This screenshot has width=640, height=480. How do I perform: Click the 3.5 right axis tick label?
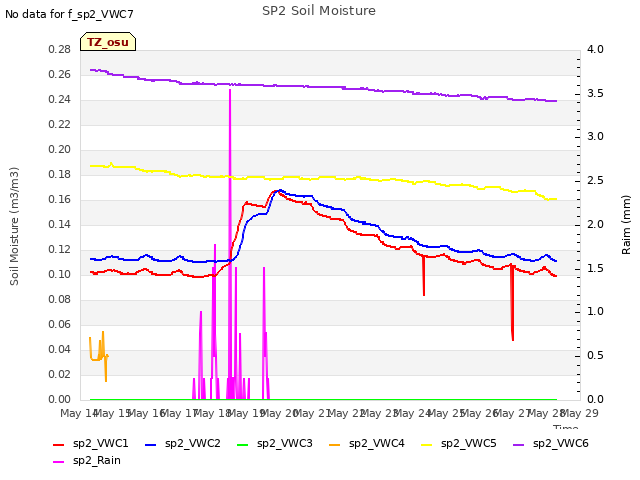595,93
